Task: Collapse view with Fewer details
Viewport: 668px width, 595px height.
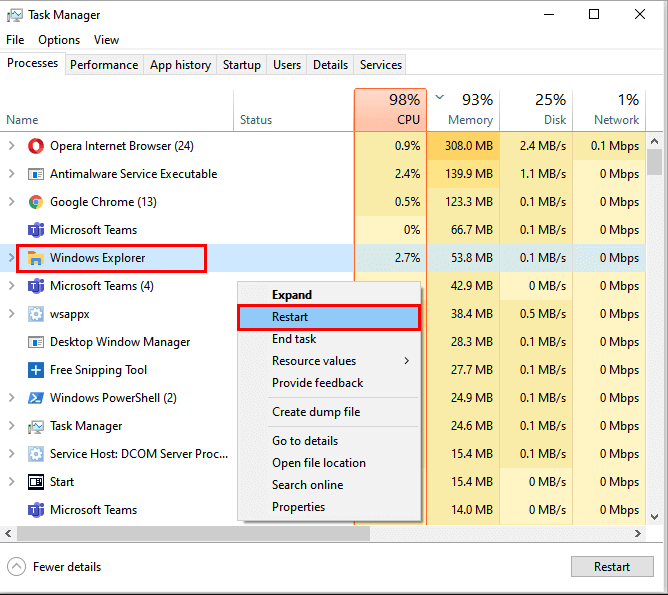Action: pos(56,567)
